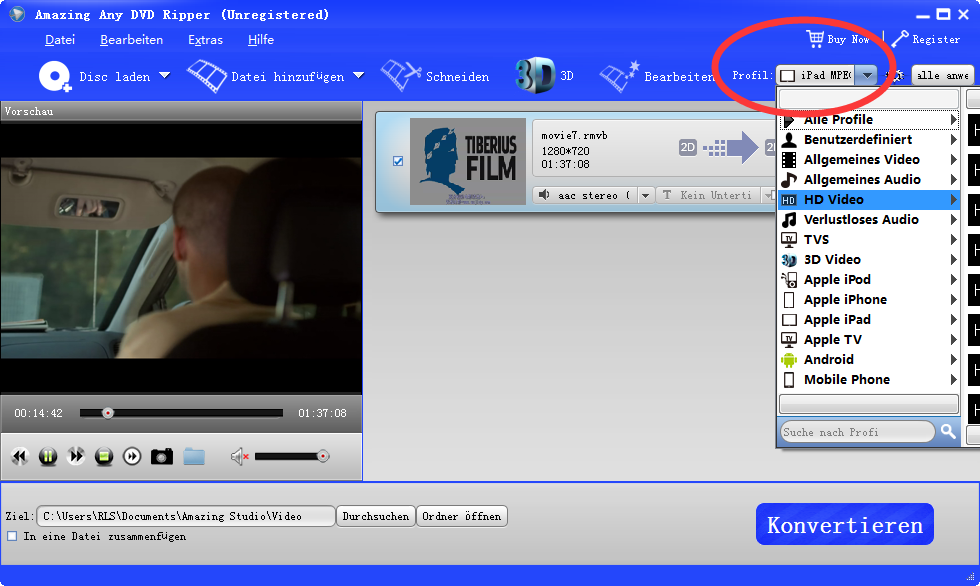Click the Buy Now cart icon
This screenshot has width=980, height=586.
tap(815, 39)
